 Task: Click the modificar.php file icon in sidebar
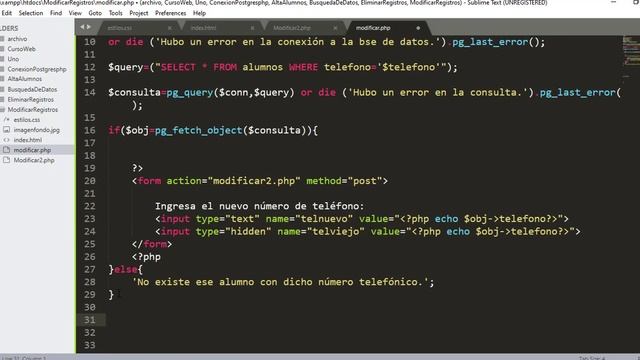(6, 150)
